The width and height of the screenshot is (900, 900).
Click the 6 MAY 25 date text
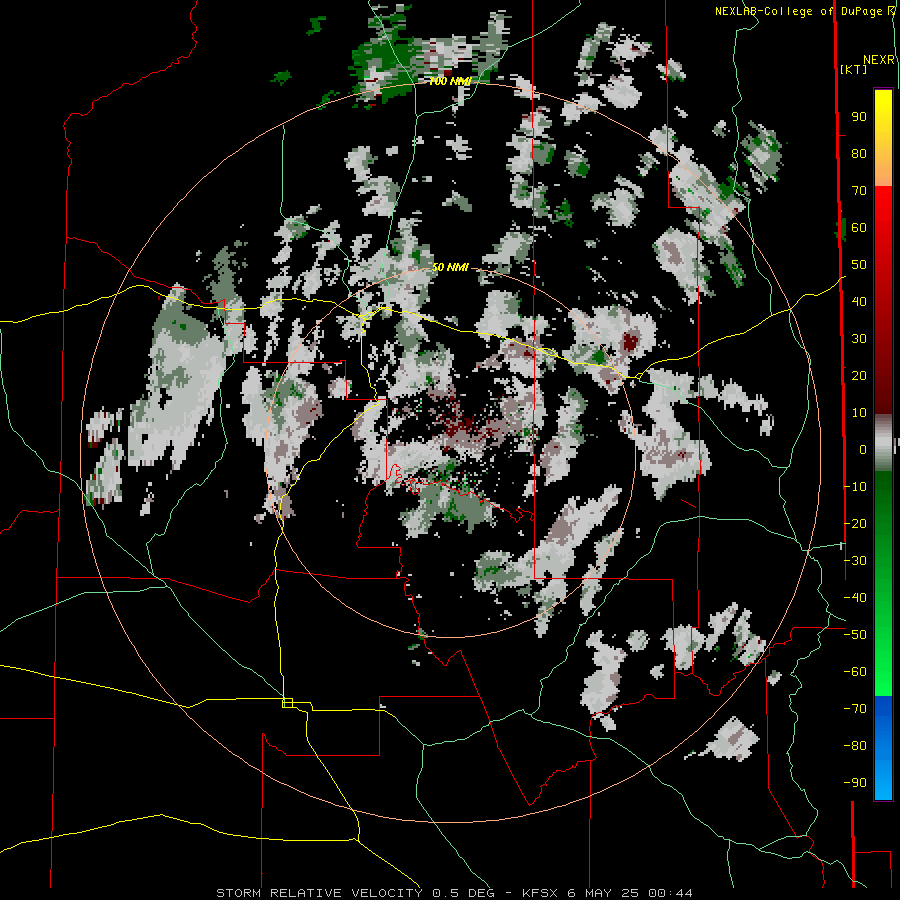[603, 893]
